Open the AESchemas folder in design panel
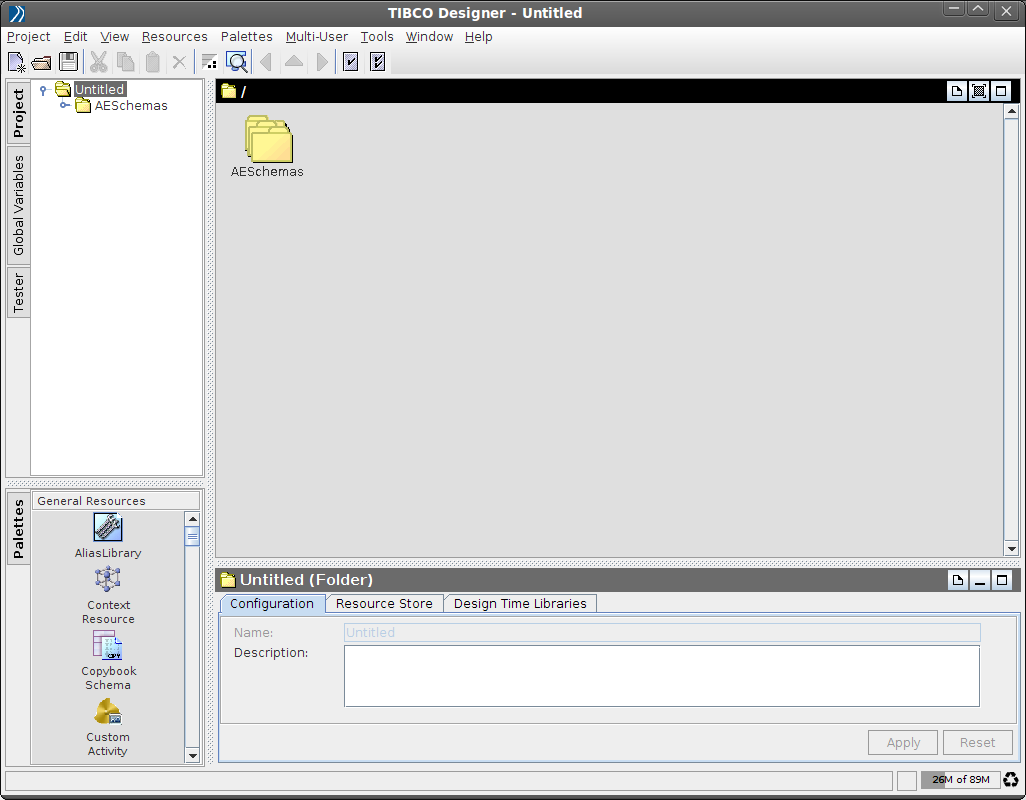This screenshot has height=800, width=1026. point(268,139)
